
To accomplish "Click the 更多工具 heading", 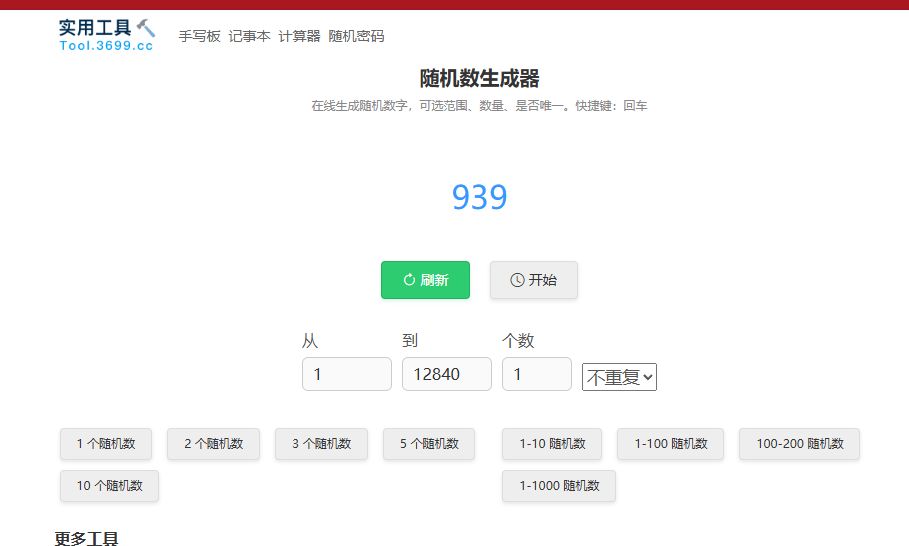I will coord(86,538).
